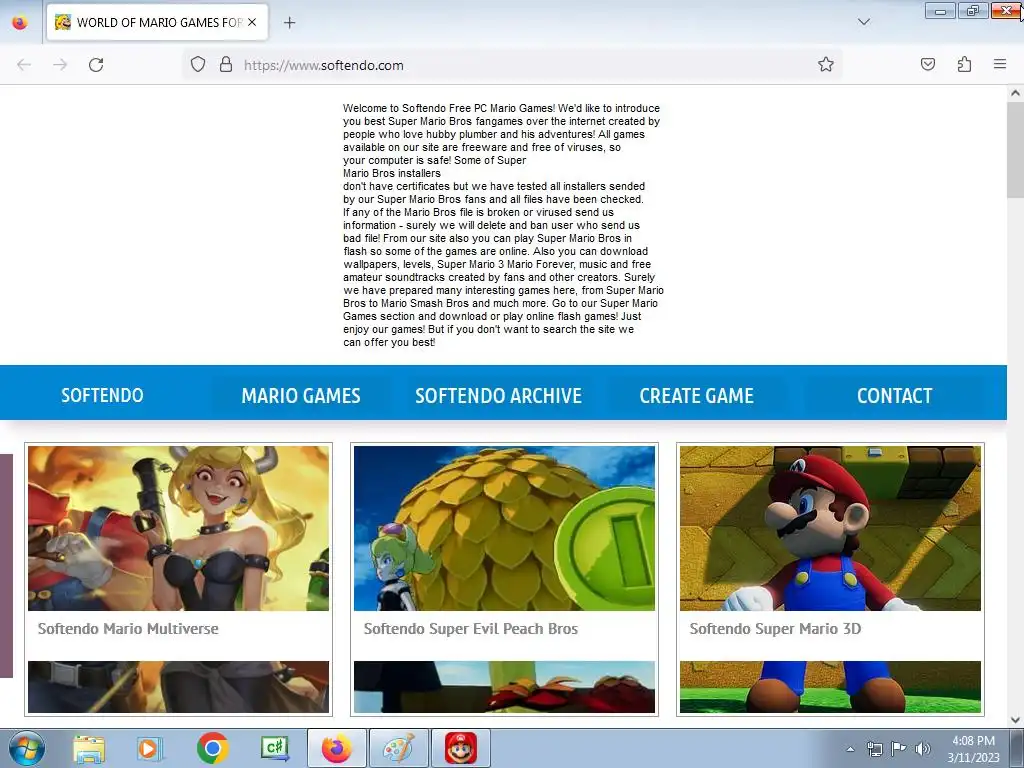
Task: Click the vertical scrollbar thumb
Action: tap(1015, 149)
